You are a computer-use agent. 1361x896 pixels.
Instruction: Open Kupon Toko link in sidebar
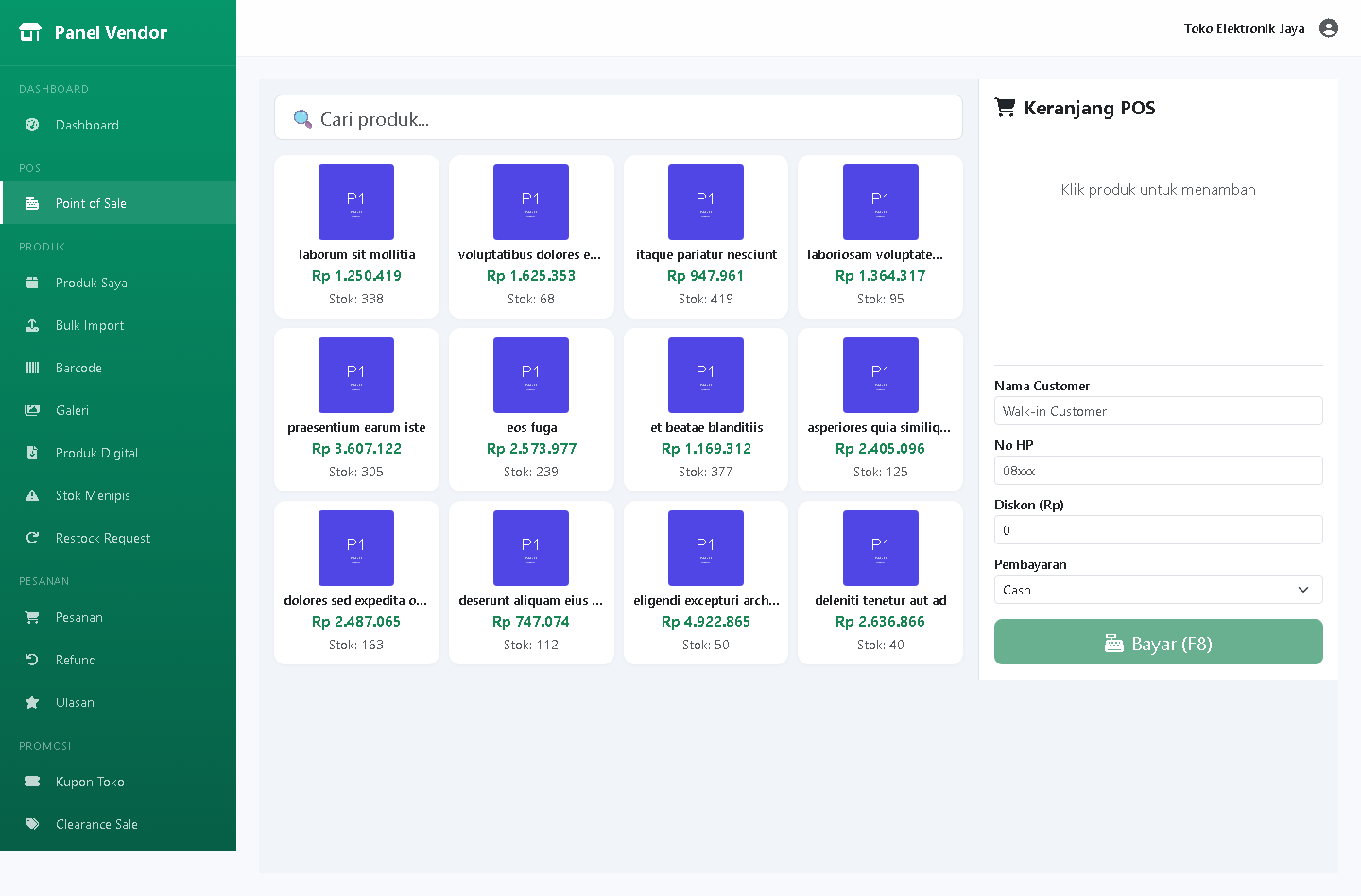tap(118, 782)
